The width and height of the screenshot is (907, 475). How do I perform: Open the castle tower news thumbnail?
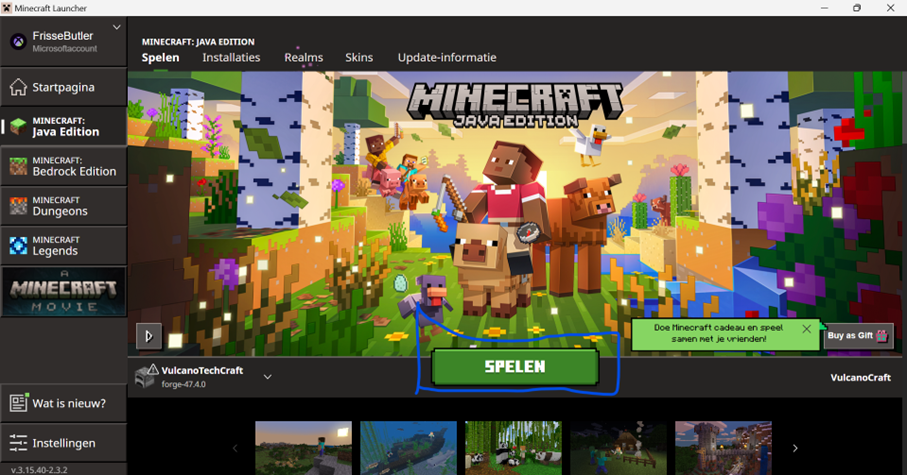(x=723, y=448)
